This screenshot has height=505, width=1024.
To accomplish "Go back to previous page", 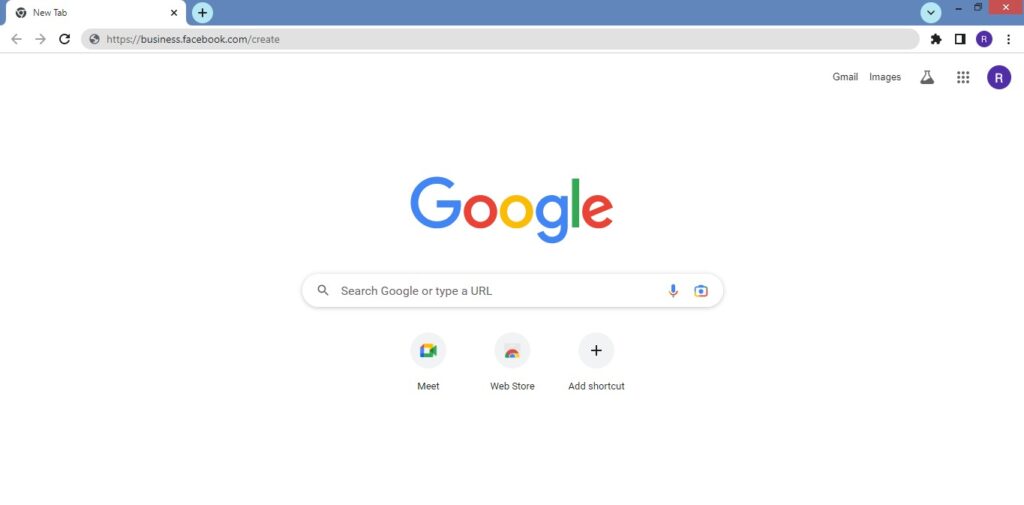I will click(x=16, y=39).
